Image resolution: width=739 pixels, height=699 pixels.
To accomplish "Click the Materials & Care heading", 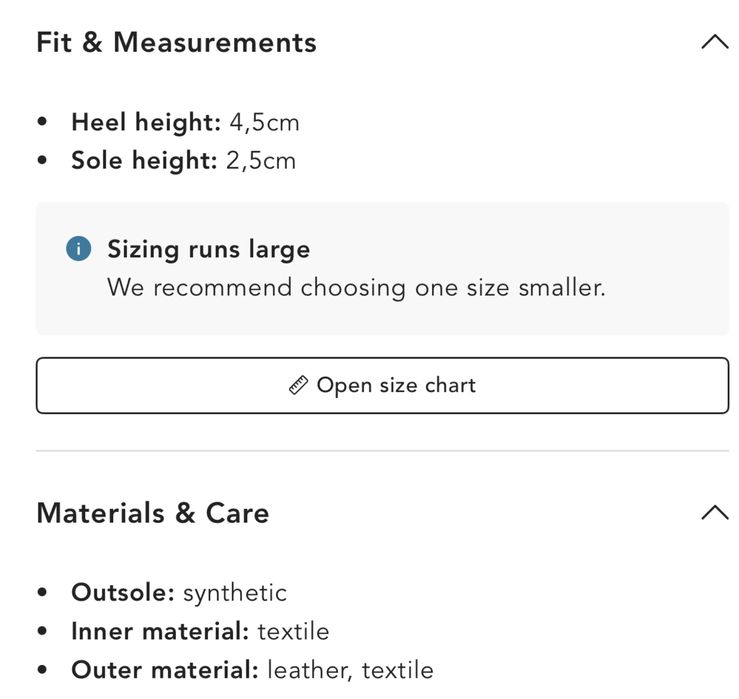I will click(x=153, y=513).
